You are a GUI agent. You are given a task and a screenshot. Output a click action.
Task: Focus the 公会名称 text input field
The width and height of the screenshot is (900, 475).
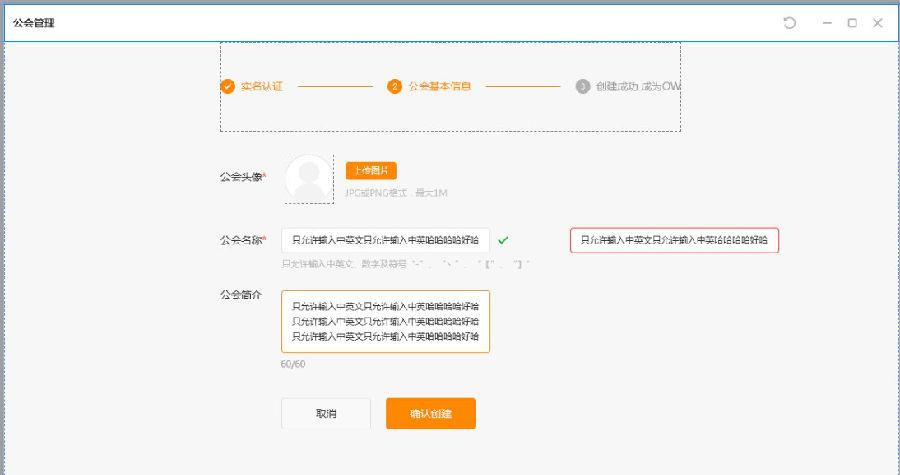[x=385, y=240]
